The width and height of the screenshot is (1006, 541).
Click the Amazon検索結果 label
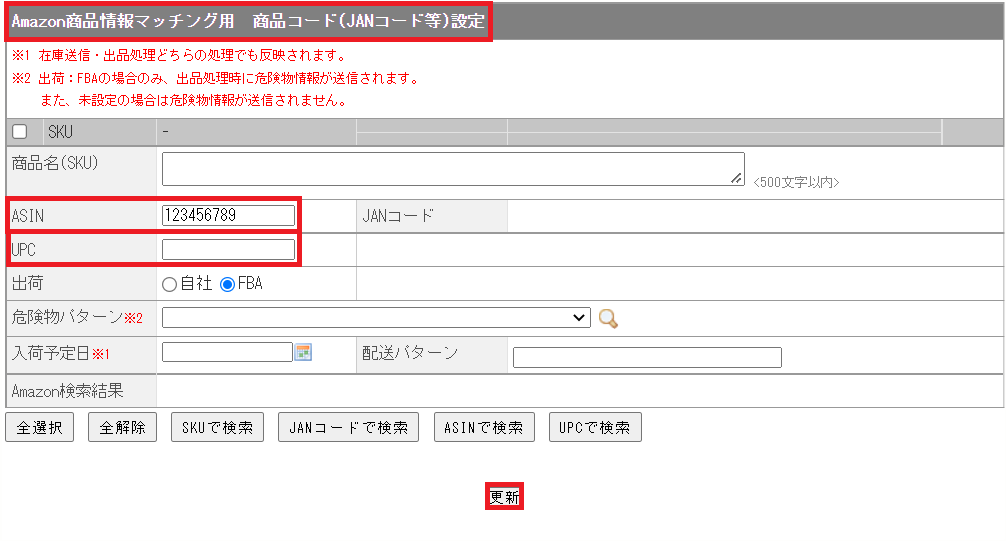click(67, 391)
